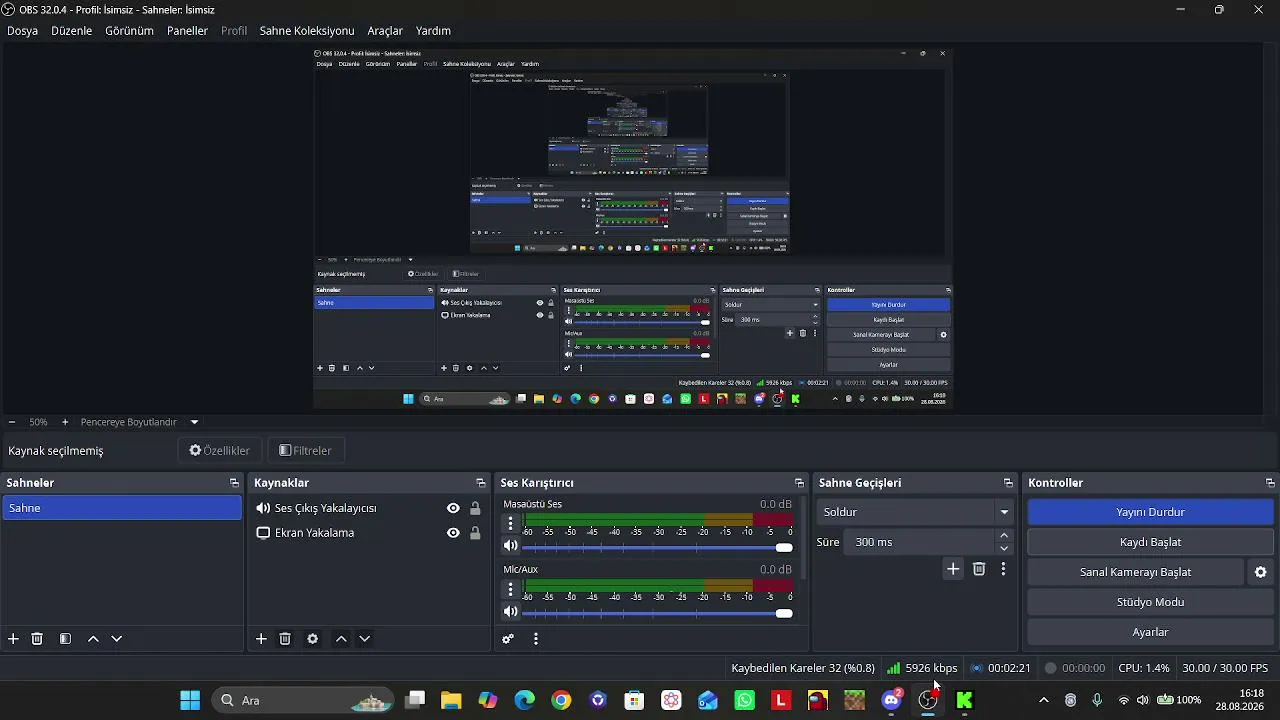Viewport: 1280px width, 720px height.
Task: Remove scene transition trash icon
Action: [979, 569]
